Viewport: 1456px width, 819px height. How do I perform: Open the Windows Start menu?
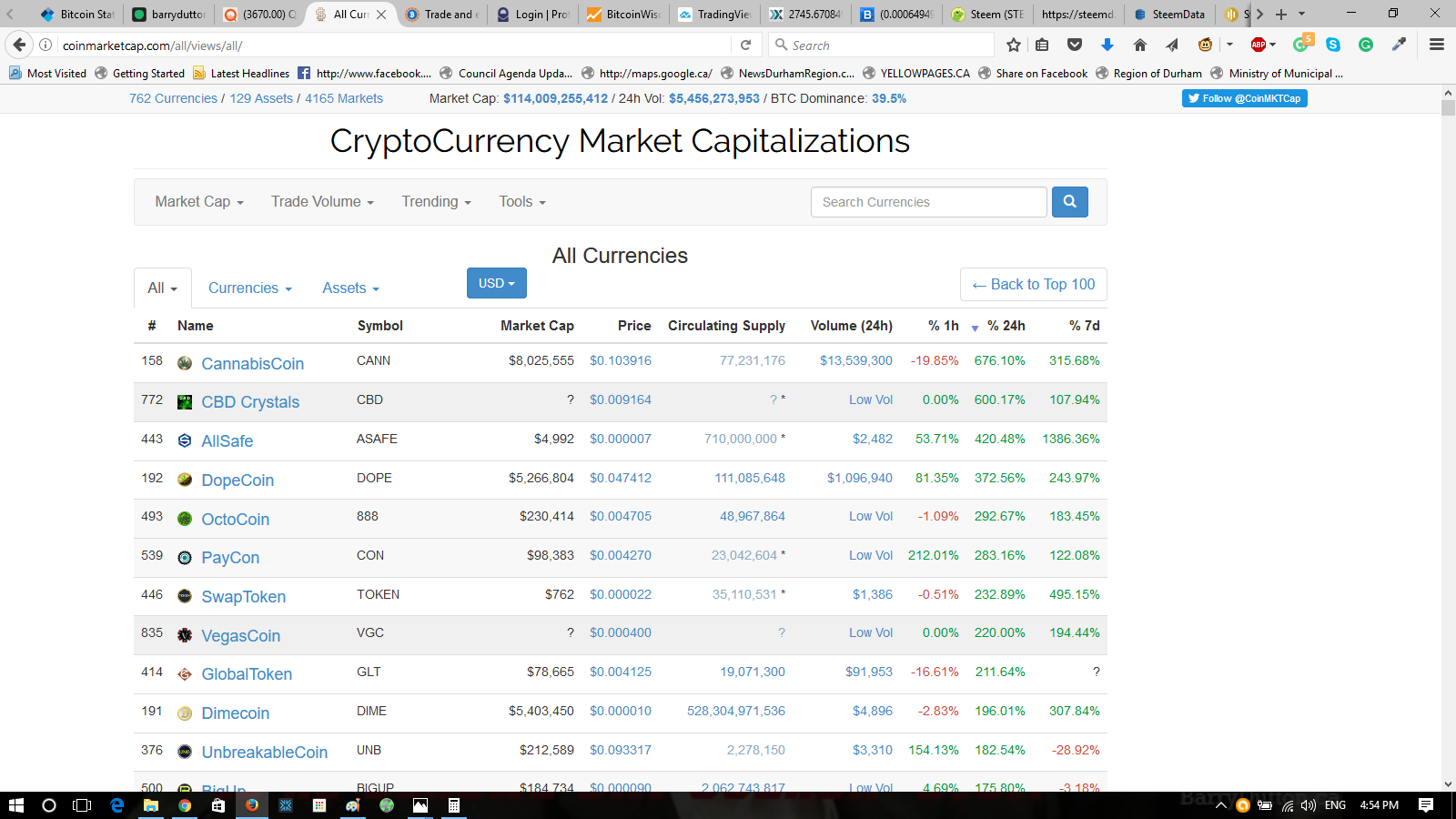pyautogui.click(x=15, y=805)
